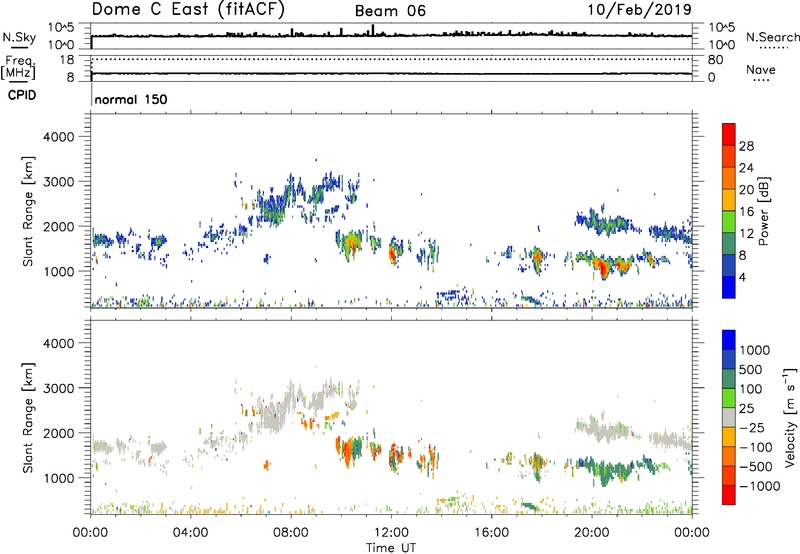Screen dimensions: 800x554
Task: Click the 'Time UT' axis title
Action: pos(390,548)
